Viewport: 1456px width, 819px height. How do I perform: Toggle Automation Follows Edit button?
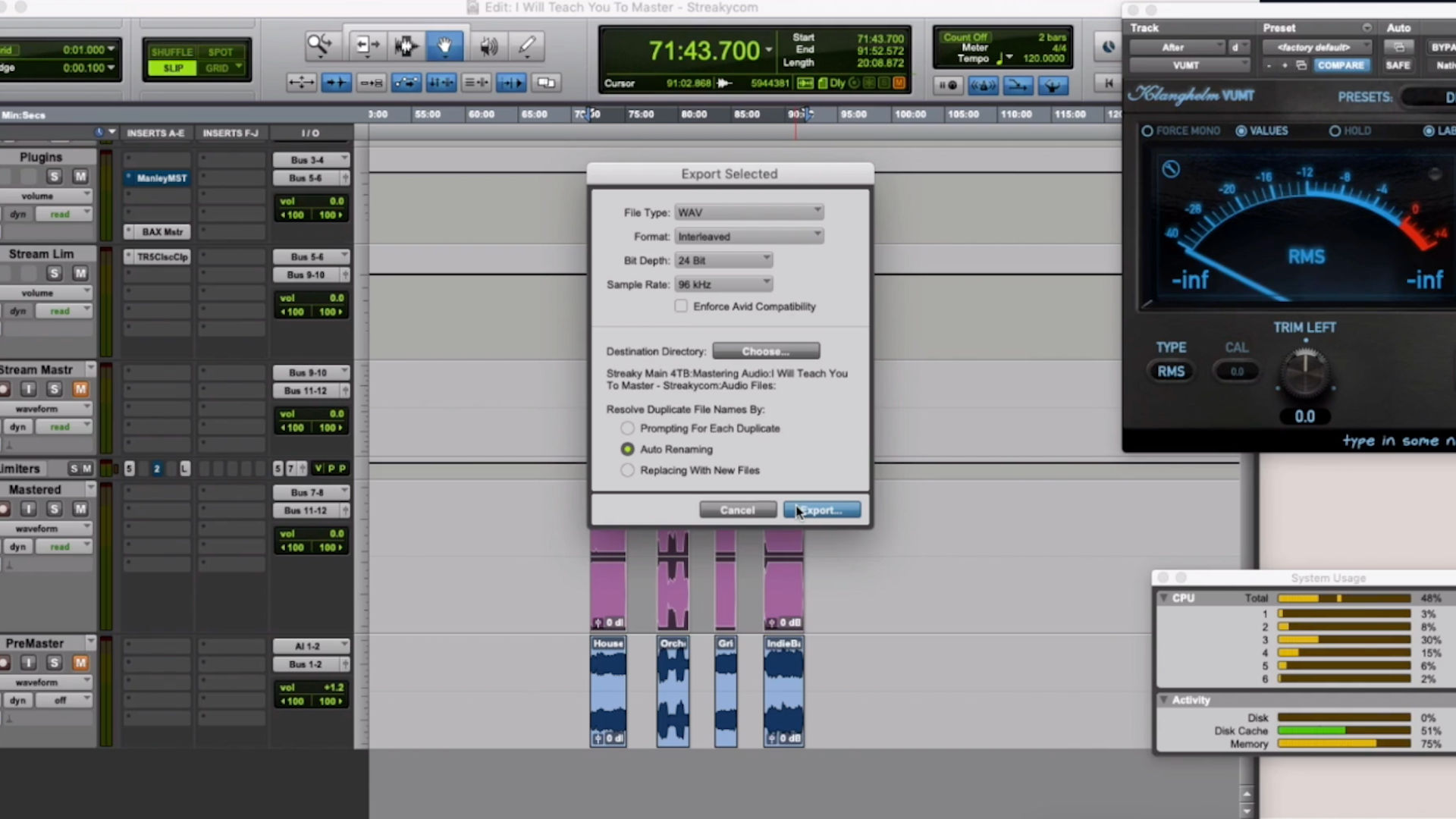(406, 83)
